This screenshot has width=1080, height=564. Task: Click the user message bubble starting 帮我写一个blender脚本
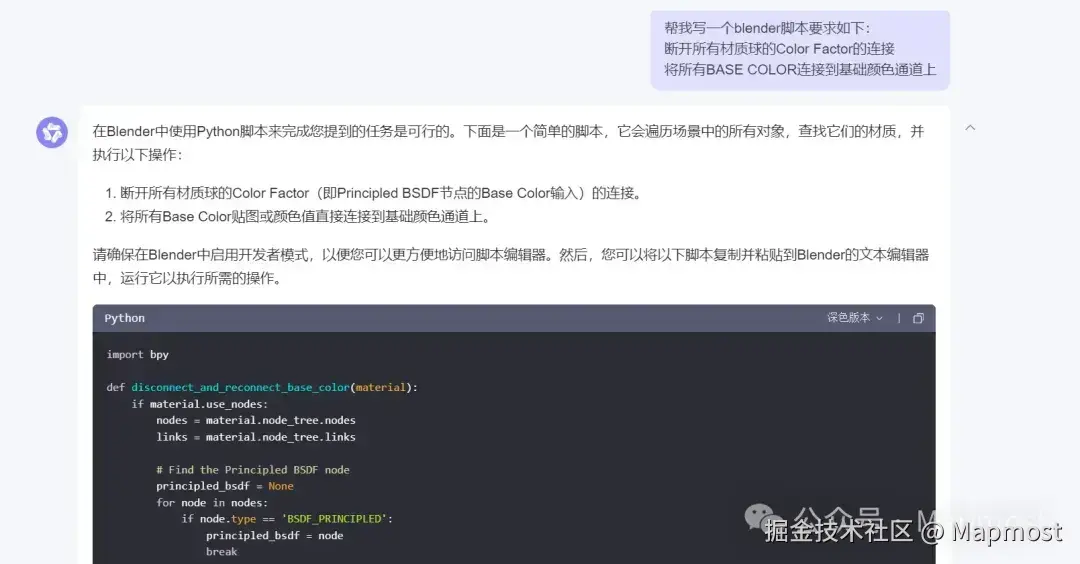pyautogui.click(x=800, y=50)
